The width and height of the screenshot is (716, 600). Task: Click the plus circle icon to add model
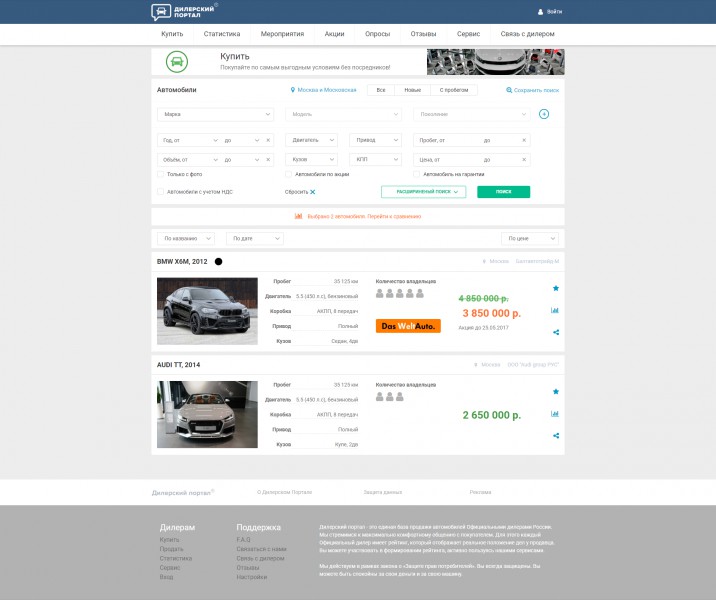click(x=544, y=114)
